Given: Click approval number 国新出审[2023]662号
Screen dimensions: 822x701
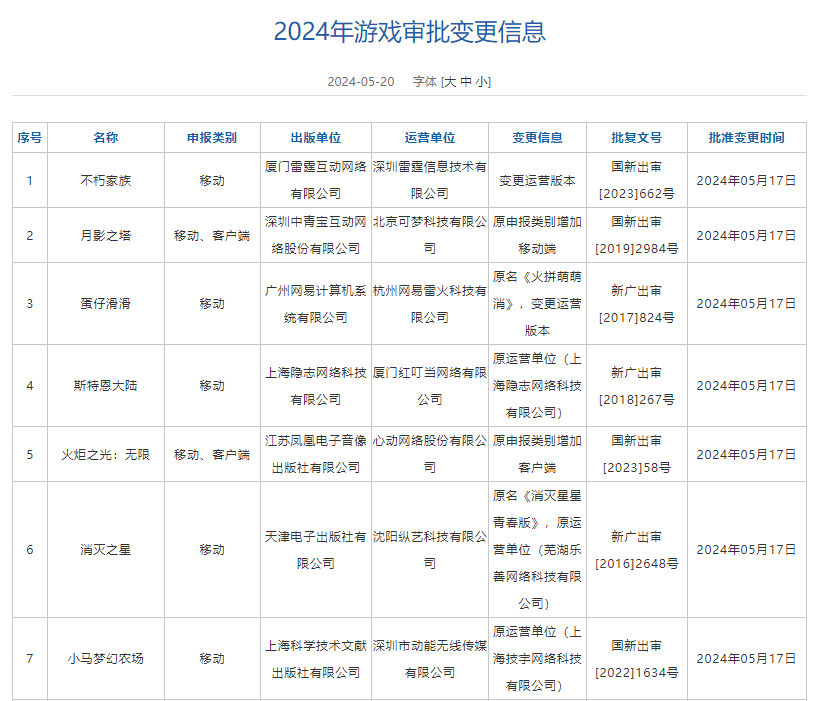Looking at the screenshot, I should point(637,181).
